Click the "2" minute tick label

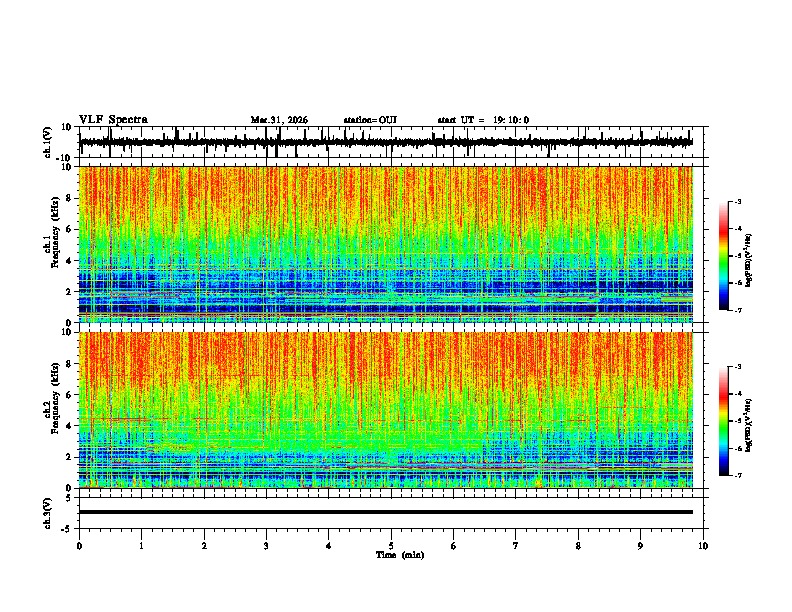204,546
